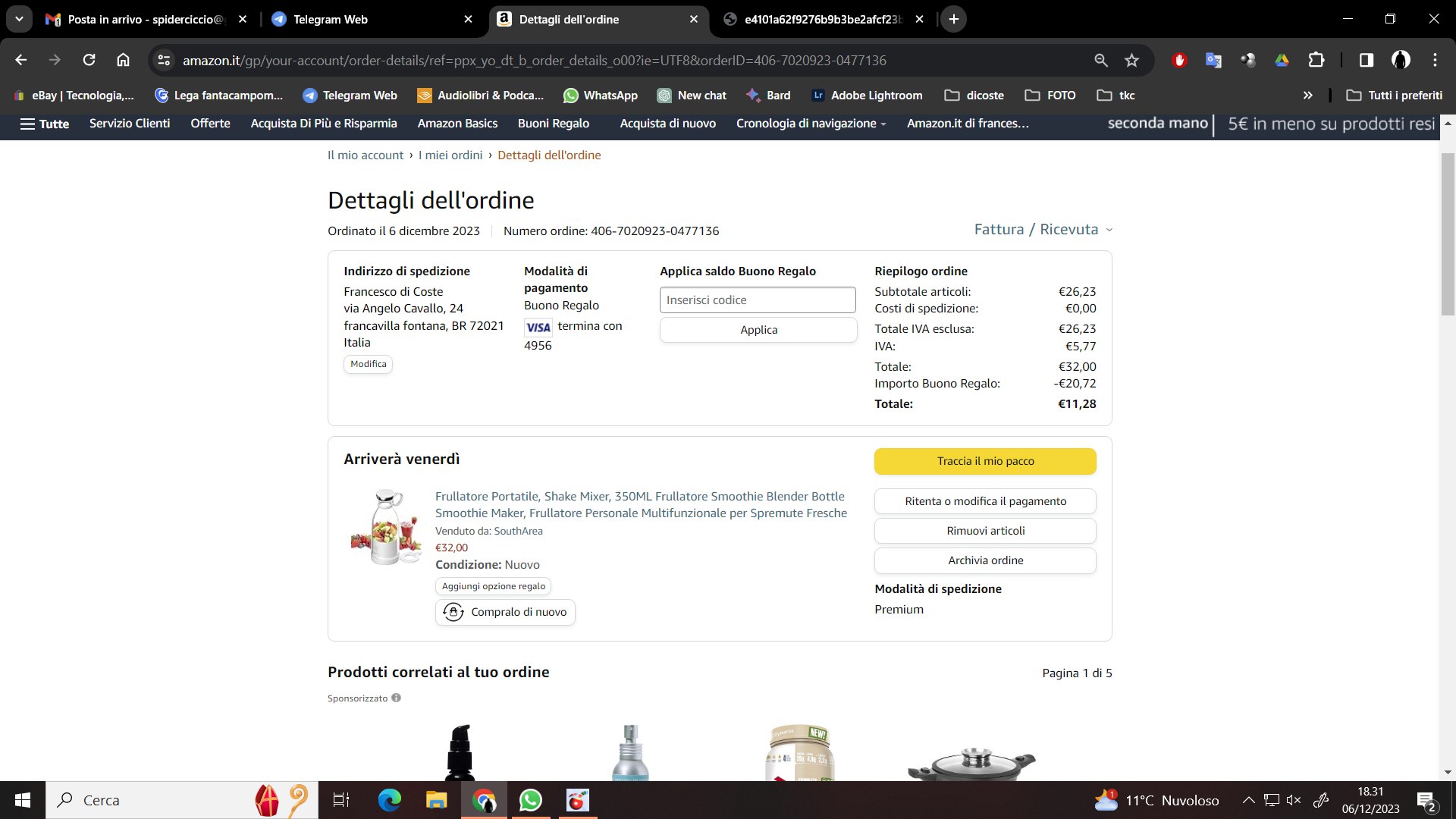Viewport: 1456px width, 819px height.
Task: Open the I miei ordini breadcrumb link
Action: (x=450, y=155)
